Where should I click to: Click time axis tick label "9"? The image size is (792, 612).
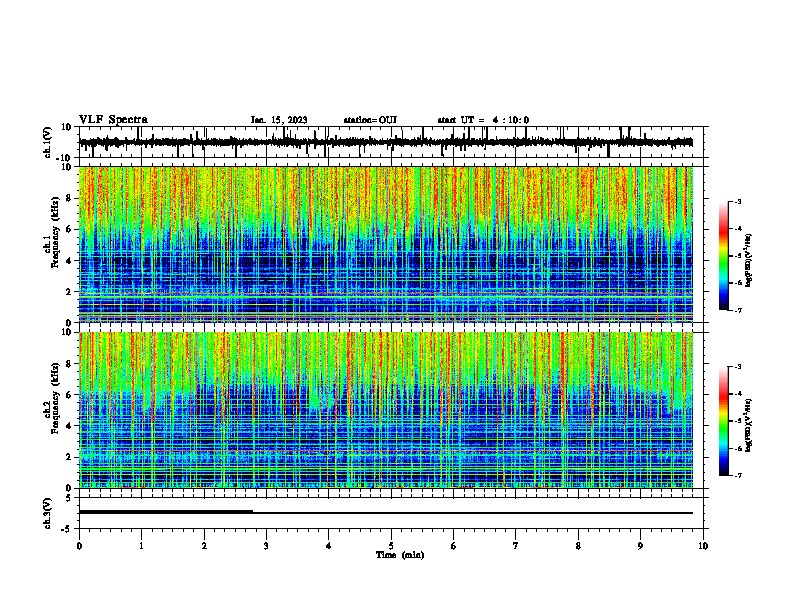tap(640, 546)
